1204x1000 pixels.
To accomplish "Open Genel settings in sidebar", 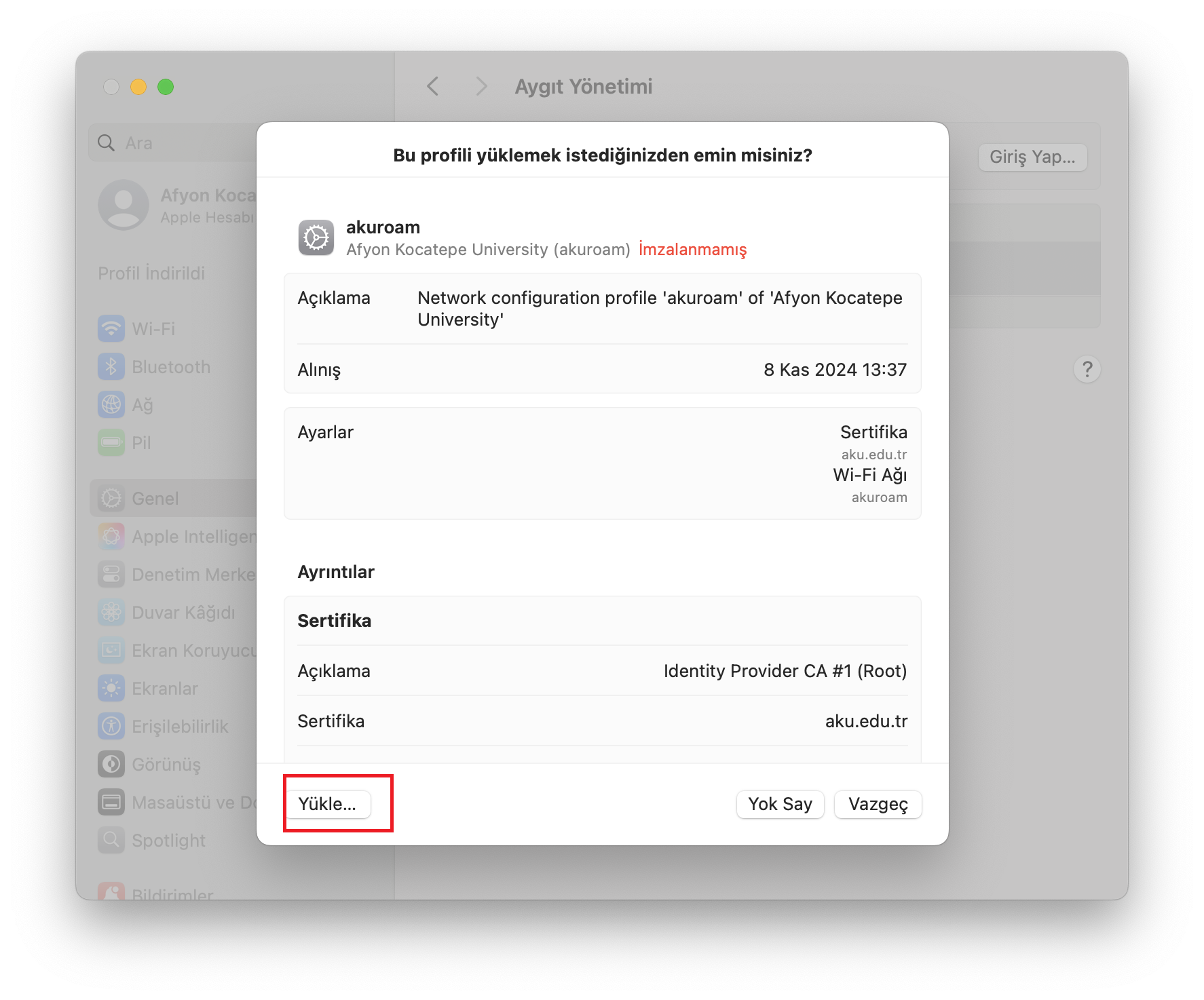I will tap(155, 499).
